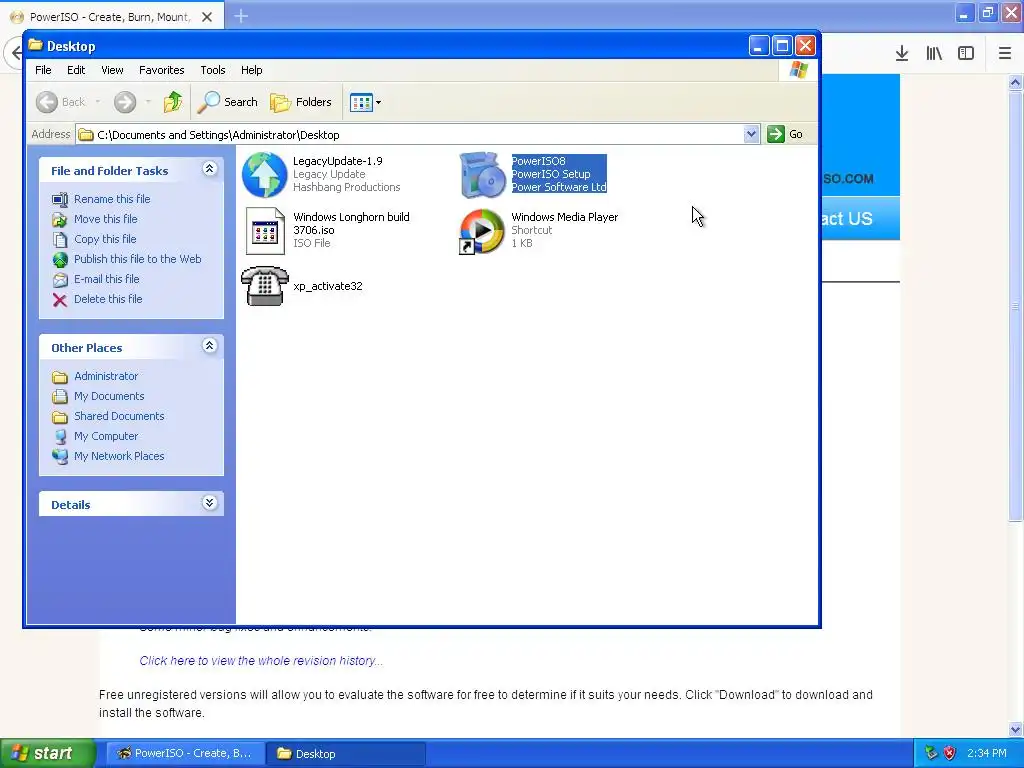Click the red X delete icon
1024x768 pixels.
(59, 300)
